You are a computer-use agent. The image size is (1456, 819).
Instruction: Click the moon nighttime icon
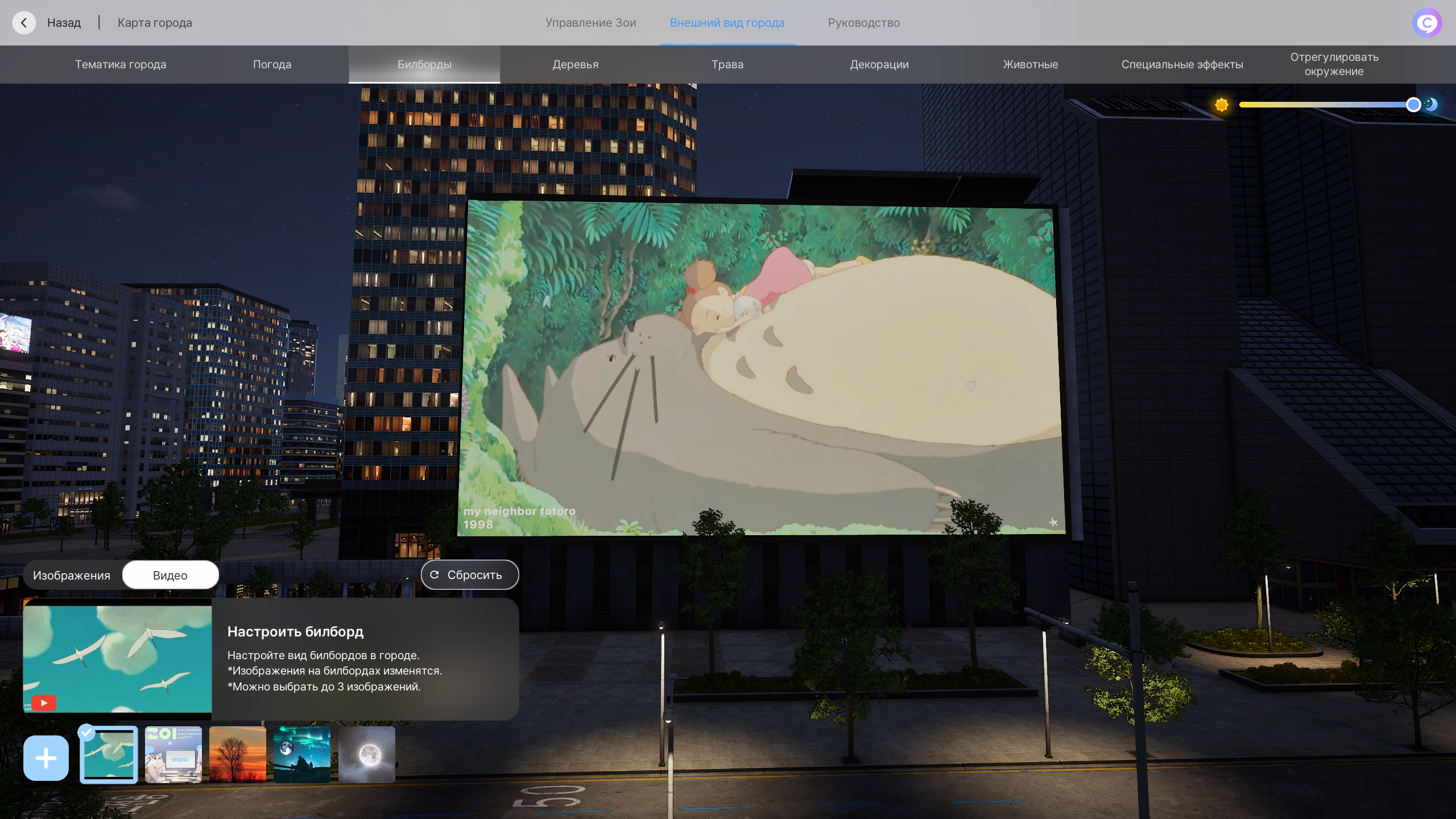point(1432,105)
